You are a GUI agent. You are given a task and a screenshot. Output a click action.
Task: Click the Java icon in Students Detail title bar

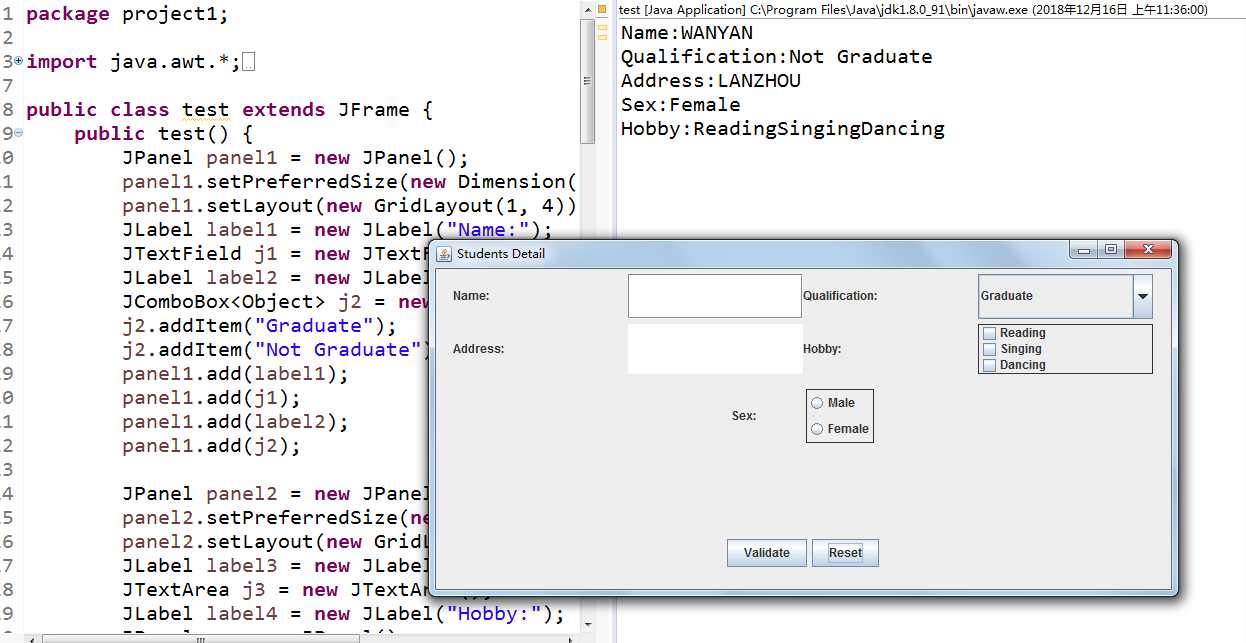click(x=444, y=253)
